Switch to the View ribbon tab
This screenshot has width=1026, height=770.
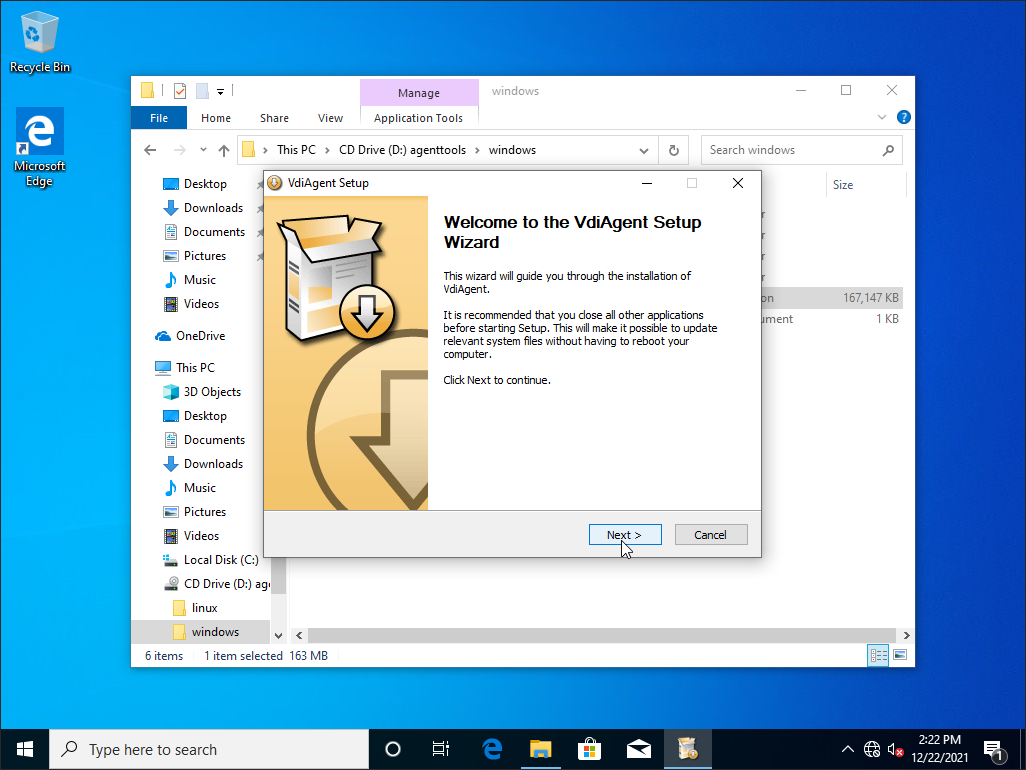pos(330,118)
